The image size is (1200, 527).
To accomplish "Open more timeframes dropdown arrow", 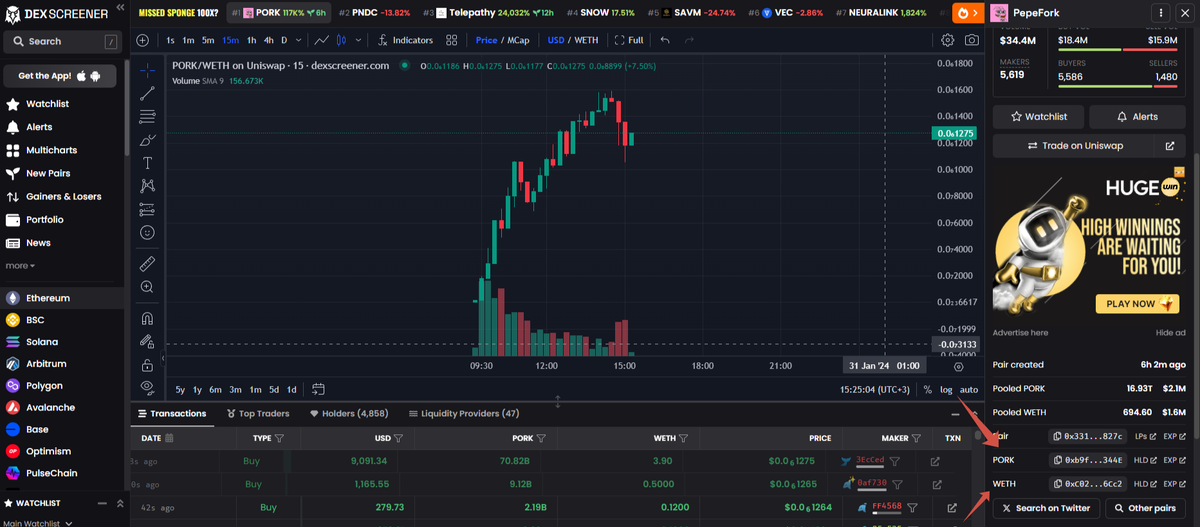I will pos(299,40).
